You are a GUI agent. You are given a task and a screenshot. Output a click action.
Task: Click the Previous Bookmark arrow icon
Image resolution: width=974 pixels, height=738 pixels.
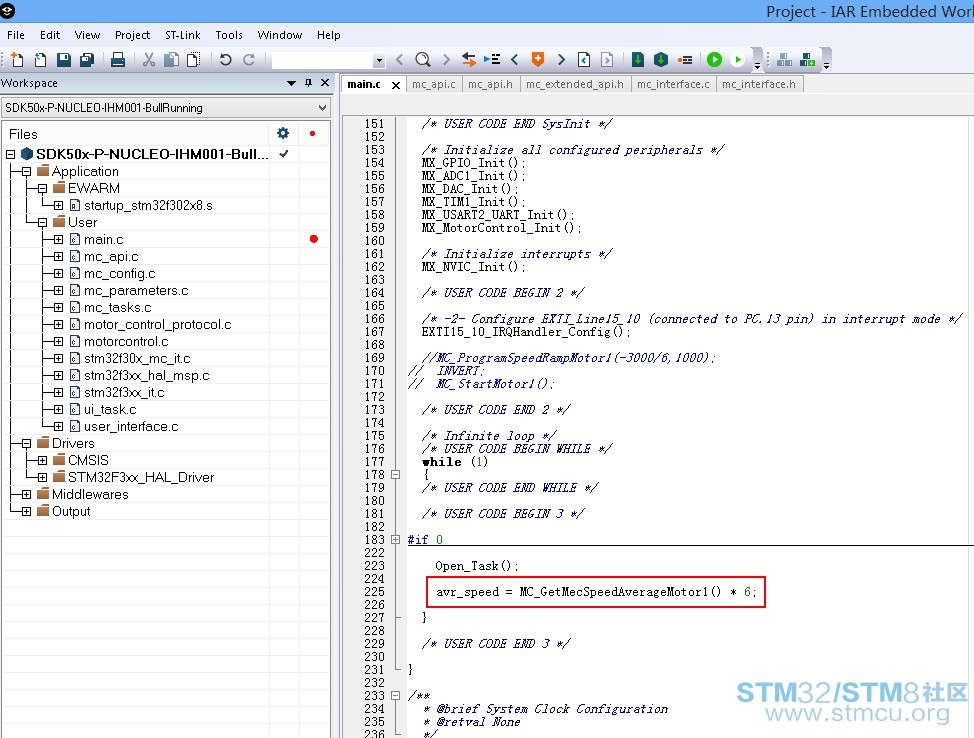coord(514,60)
